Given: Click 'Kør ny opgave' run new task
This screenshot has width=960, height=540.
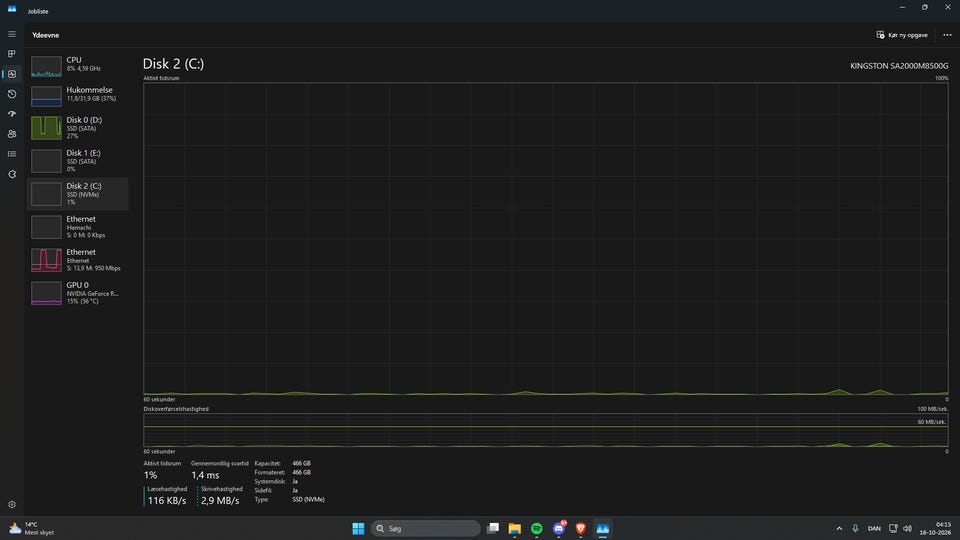Looking at the screenshot, I should click(902, 35).
